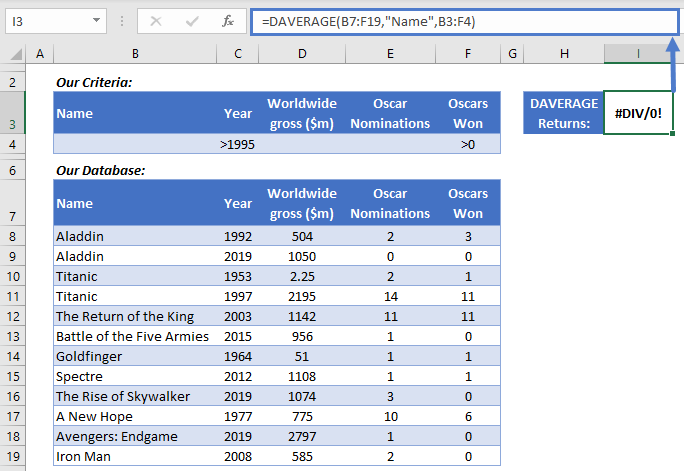Select column D header
This screenshot has width=684, height=471.
point(302,54)
